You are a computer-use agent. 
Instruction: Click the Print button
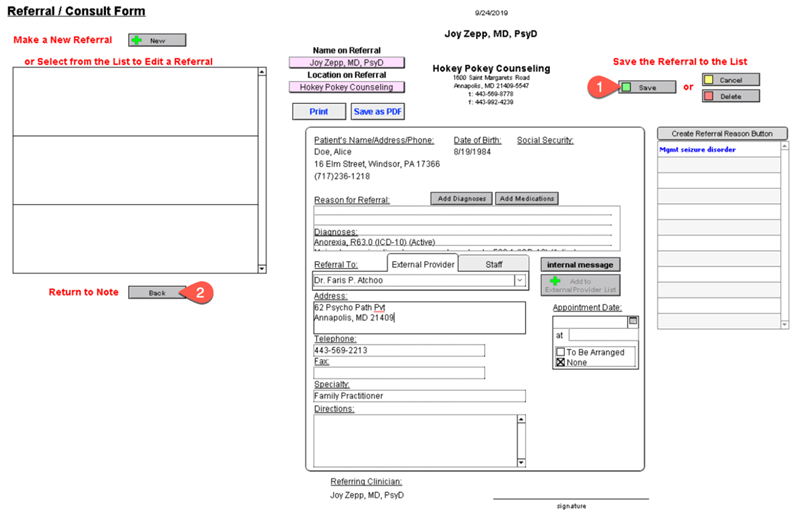coord(319,112)
